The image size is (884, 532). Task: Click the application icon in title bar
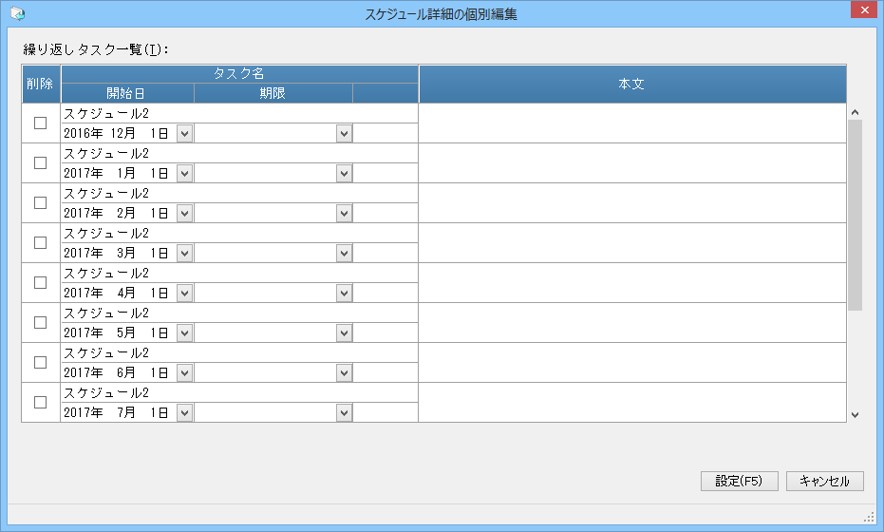click(x=17, y=14)
